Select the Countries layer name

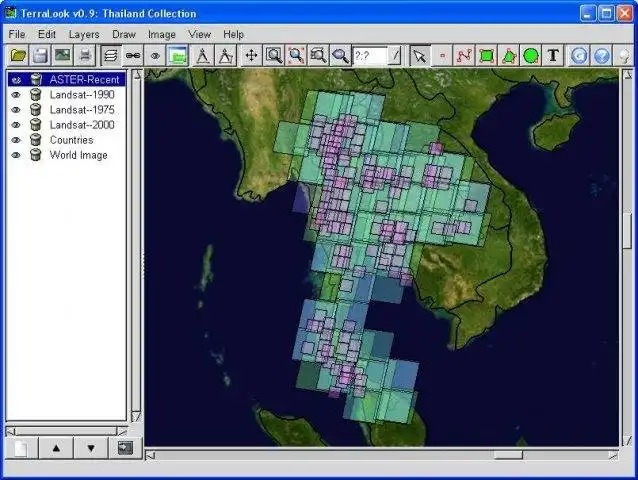(72, 140)
